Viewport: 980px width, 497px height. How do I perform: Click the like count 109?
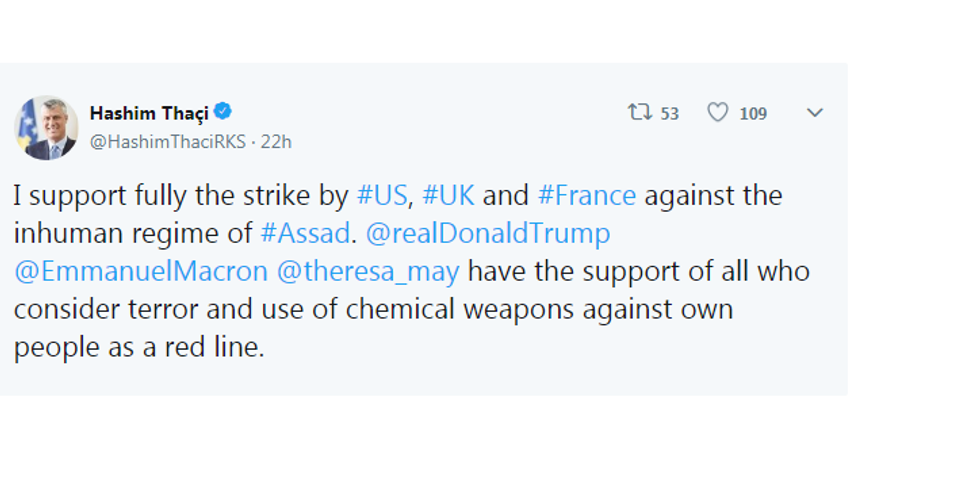pyautogui.click(x=753, y=114)
